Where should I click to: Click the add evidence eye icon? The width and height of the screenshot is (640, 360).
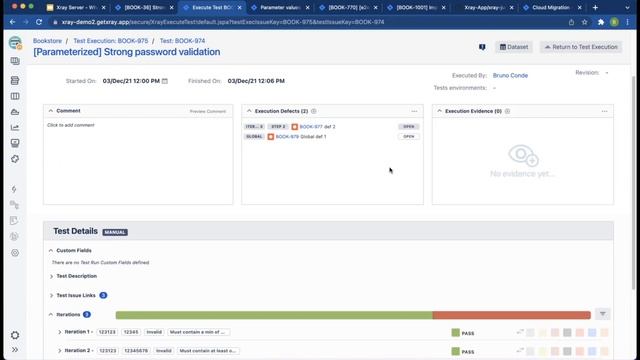coord(523,156)
